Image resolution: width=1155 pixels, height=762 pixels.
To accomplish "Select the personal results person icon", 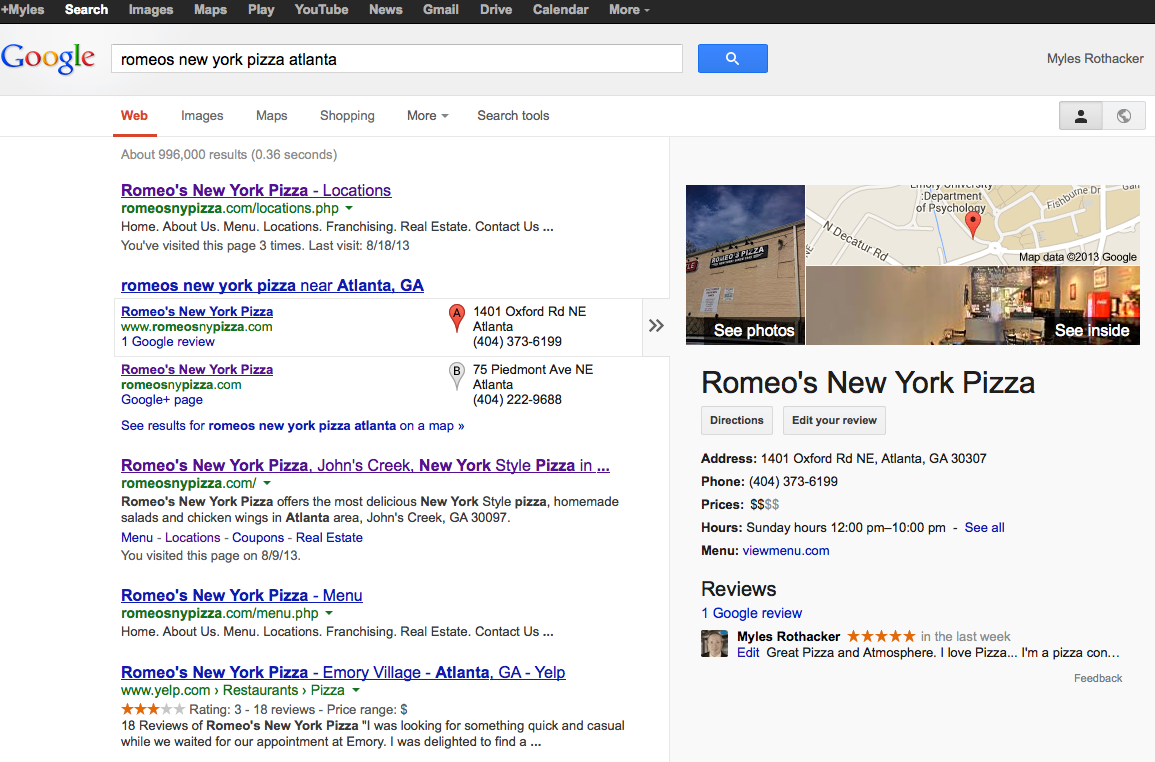I will tap(1081, 116).
